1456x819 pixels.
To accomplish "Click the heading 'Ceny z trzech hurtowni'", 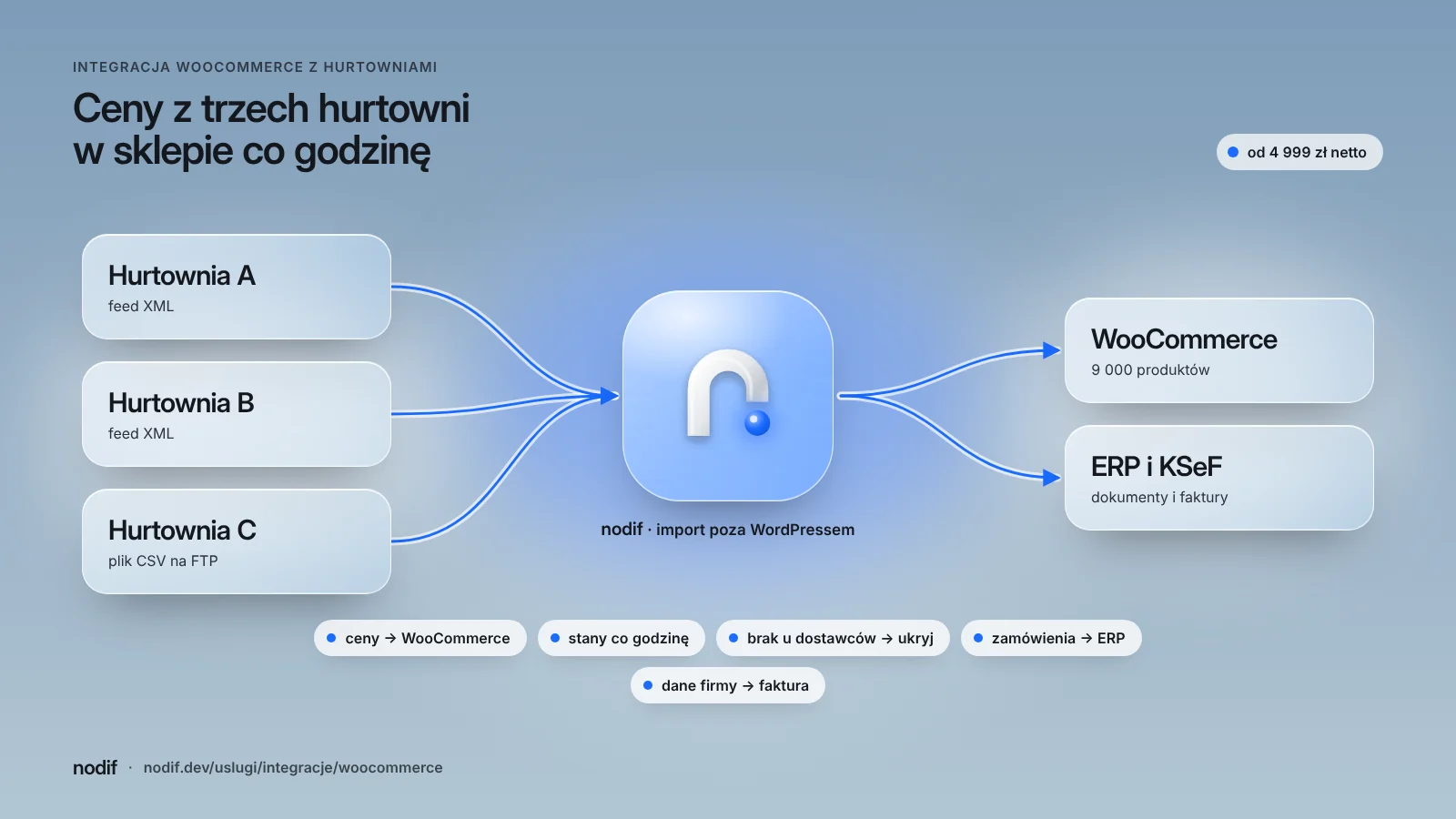I will (271, 108).
